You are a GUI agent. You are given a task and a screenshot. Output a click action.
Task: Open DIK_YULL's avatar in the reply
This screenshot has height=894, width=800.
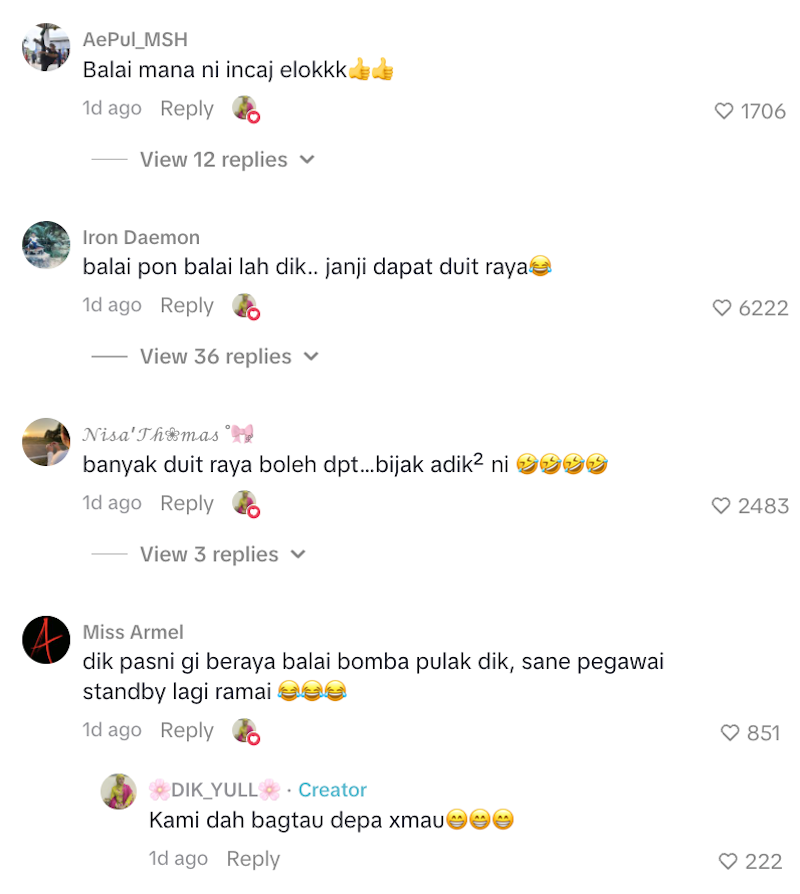pos(119,791)
